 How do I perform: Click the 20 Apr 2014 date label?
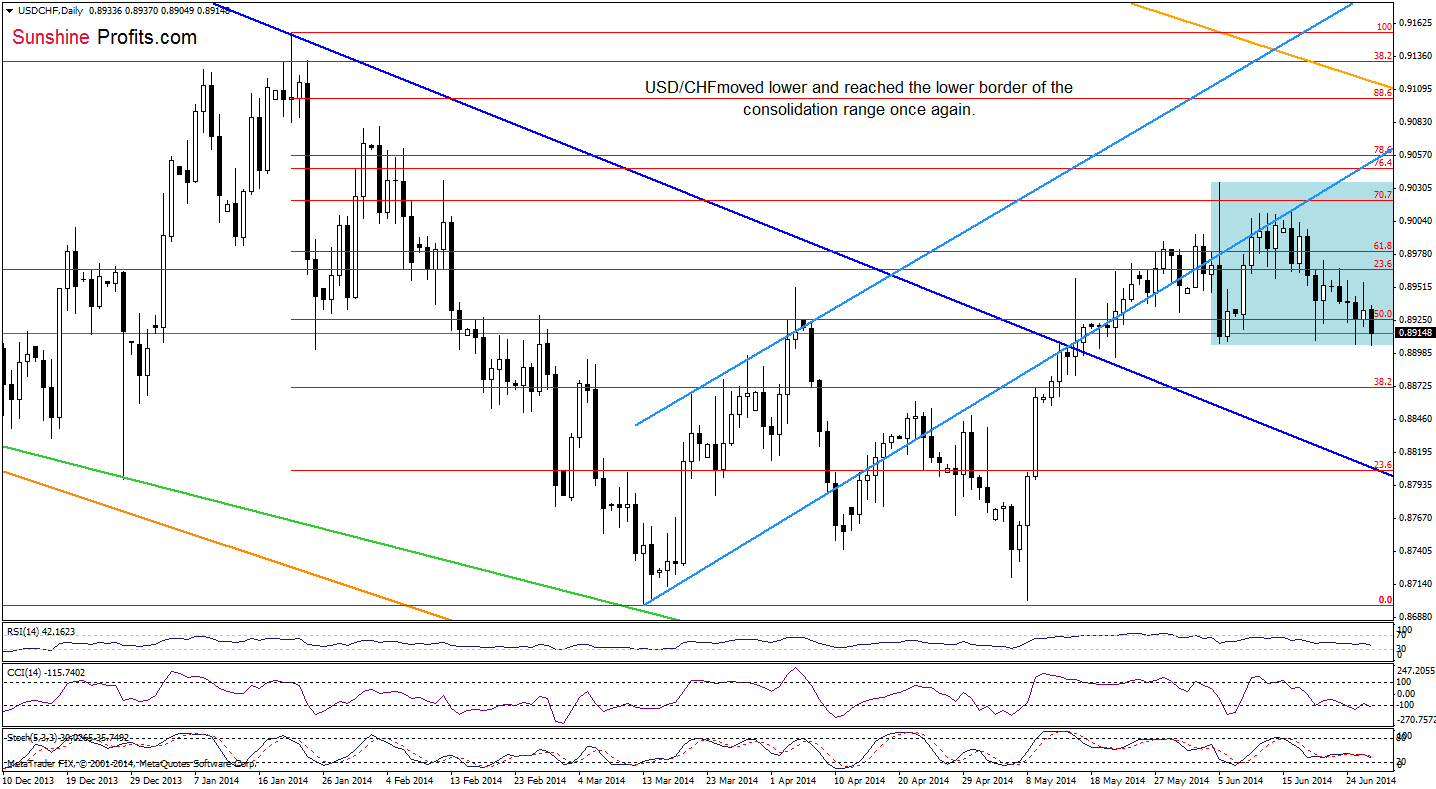pyautogui.click(x=922, y=779)
